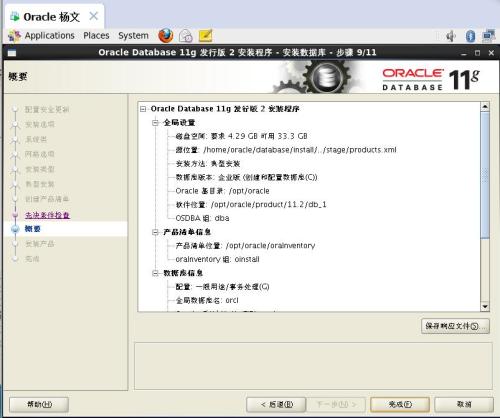Select the 全局数据库名: orcl row
500x418 pixels.
[x=207, y=300]
